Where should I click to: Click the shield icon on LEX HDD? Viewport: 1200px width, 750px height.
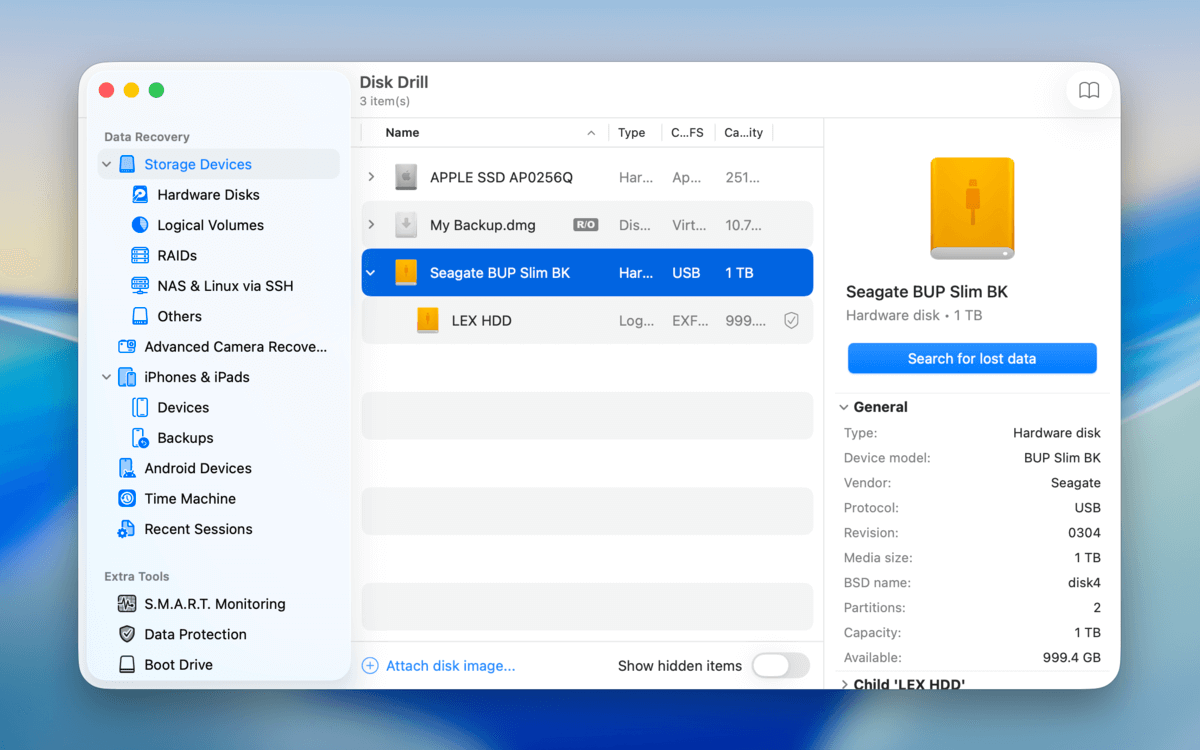pos(791,321)
